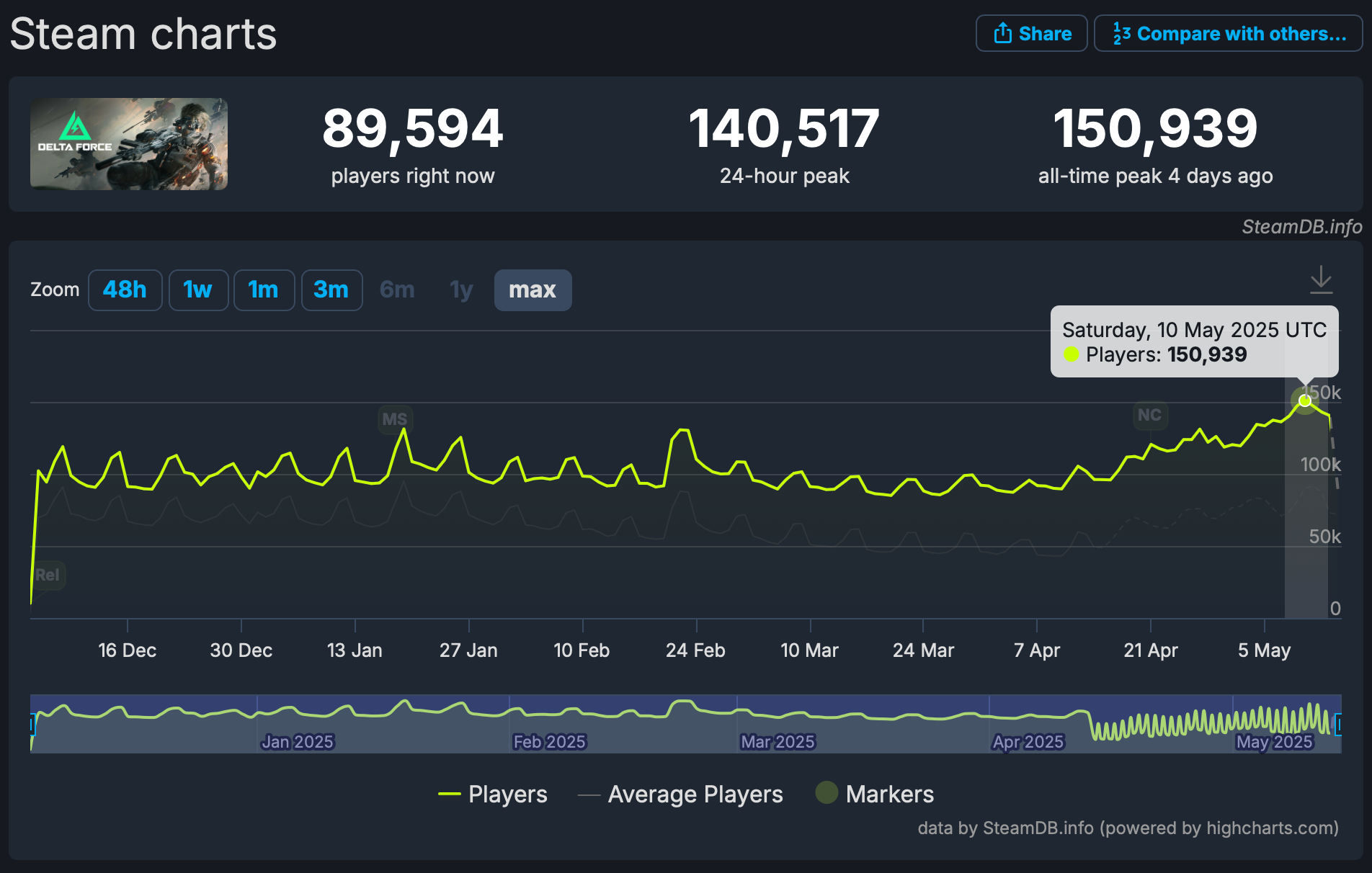The width and height of the screenshot is (1372, 873).
Task: Click the Share button
Action: point(1031,33)
